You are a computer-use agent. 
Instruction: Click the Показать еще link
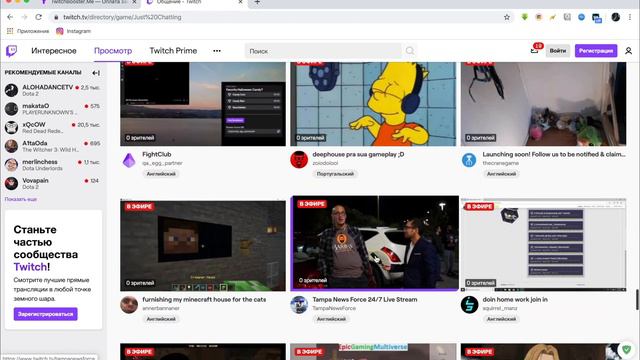(x=21, y=199)
